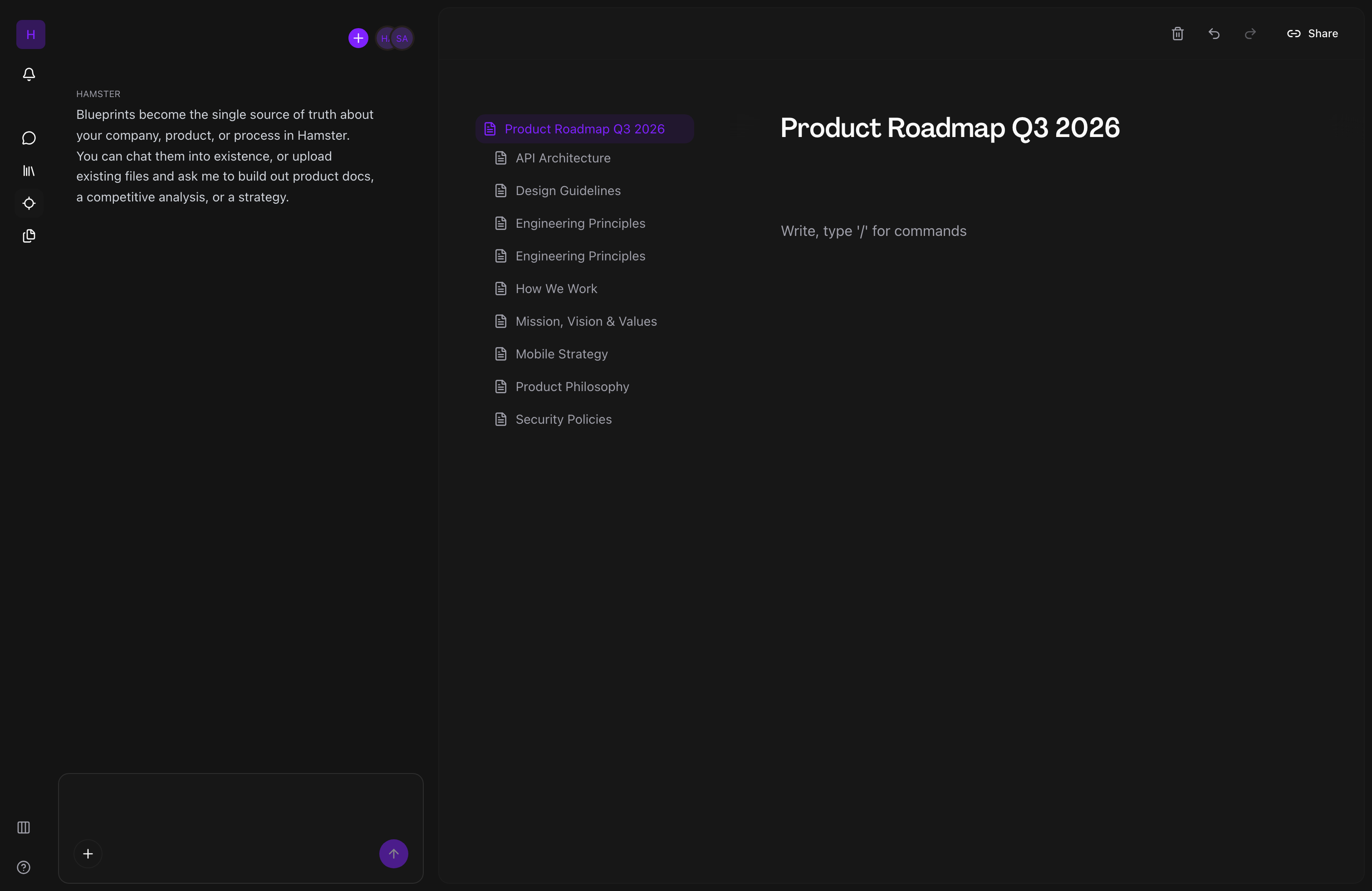The width and height of the screenshot is (1372, 891).
Task: Open the API Architecture document
Action: [563, 158]
